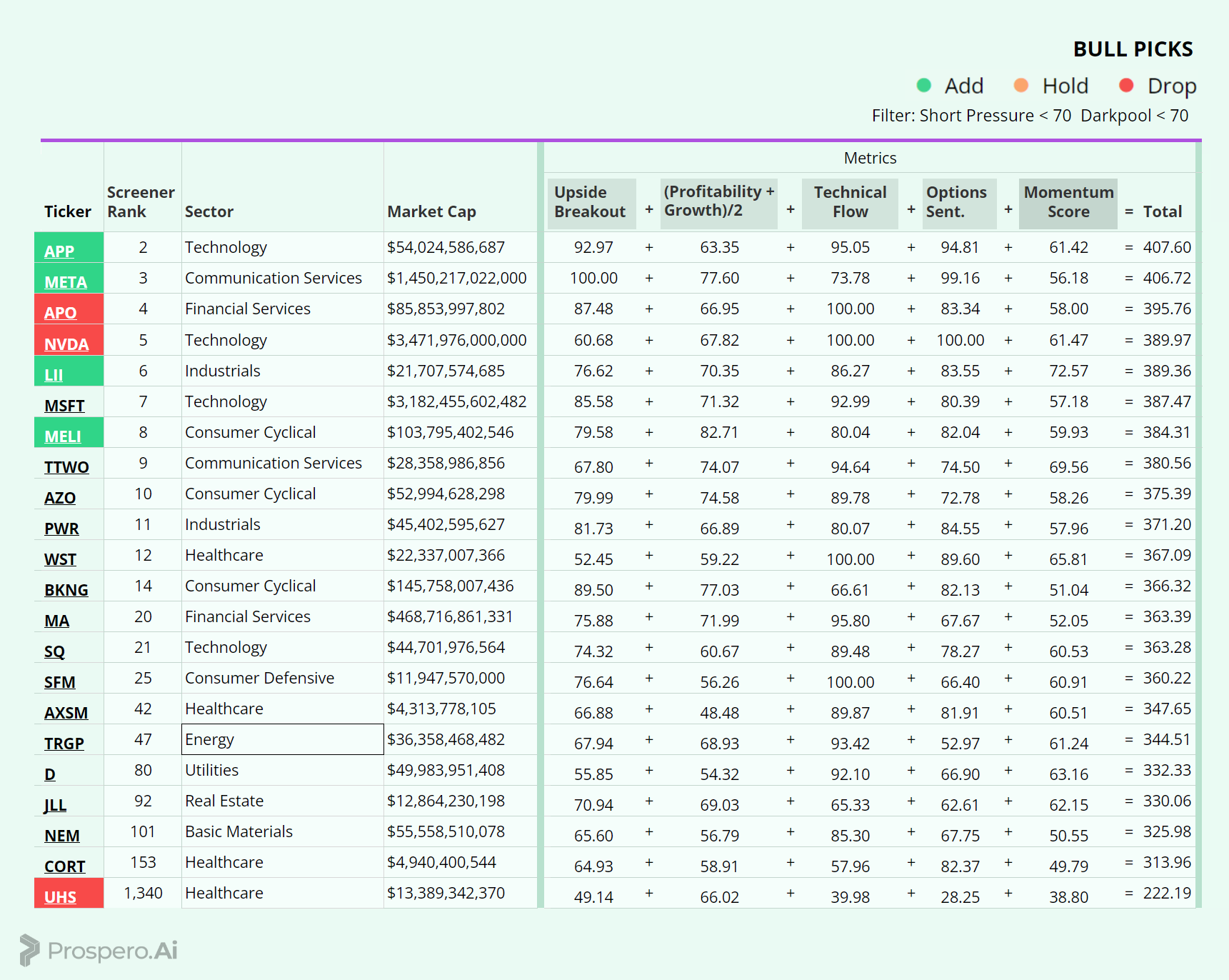Open the AZO ticker link
Image resolution: width=1229 pixels, height=980 pixels.
point(60,498)
